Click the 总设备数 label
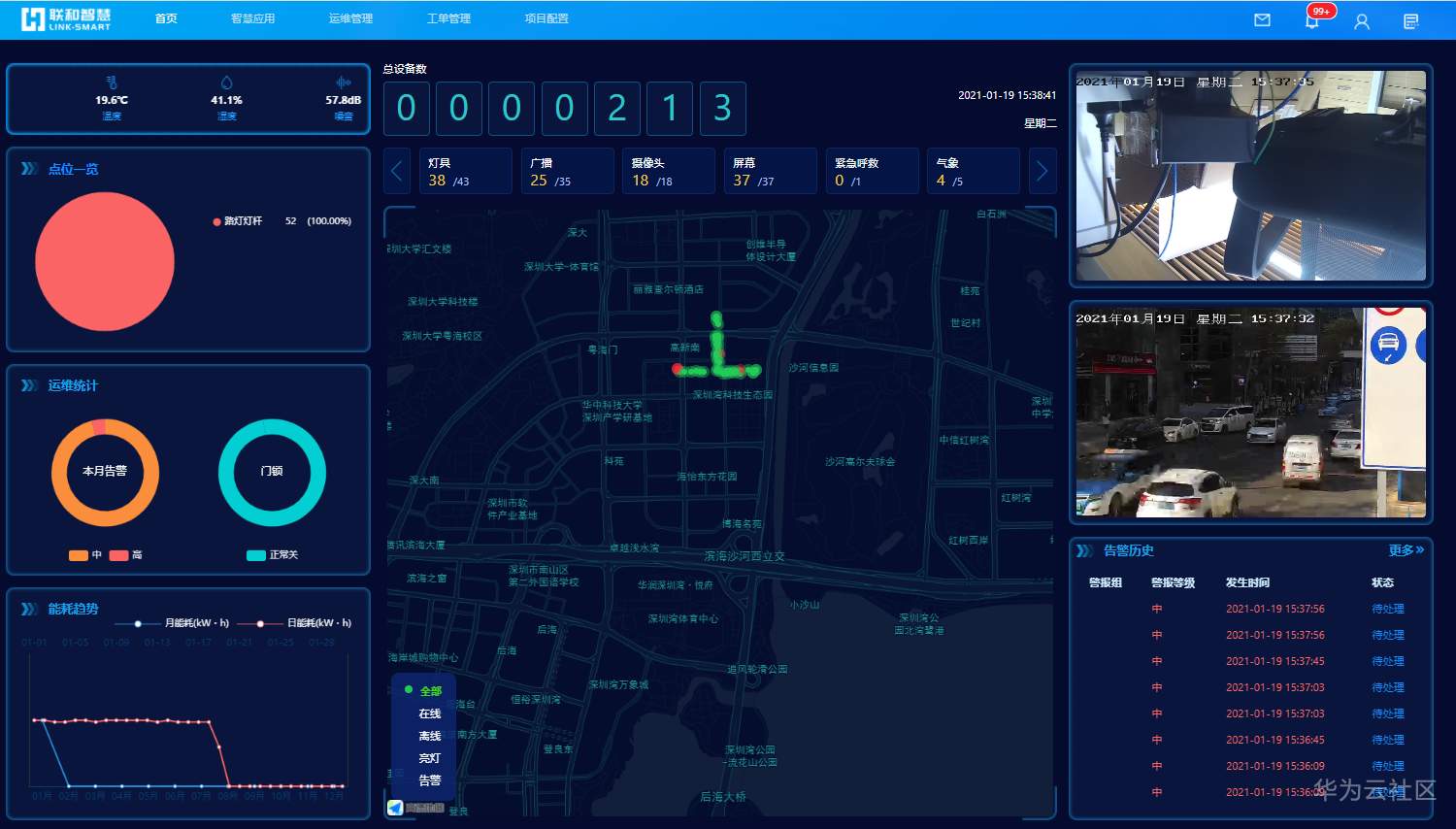The width and height of the screenshot is (1456, 829). 405,69
